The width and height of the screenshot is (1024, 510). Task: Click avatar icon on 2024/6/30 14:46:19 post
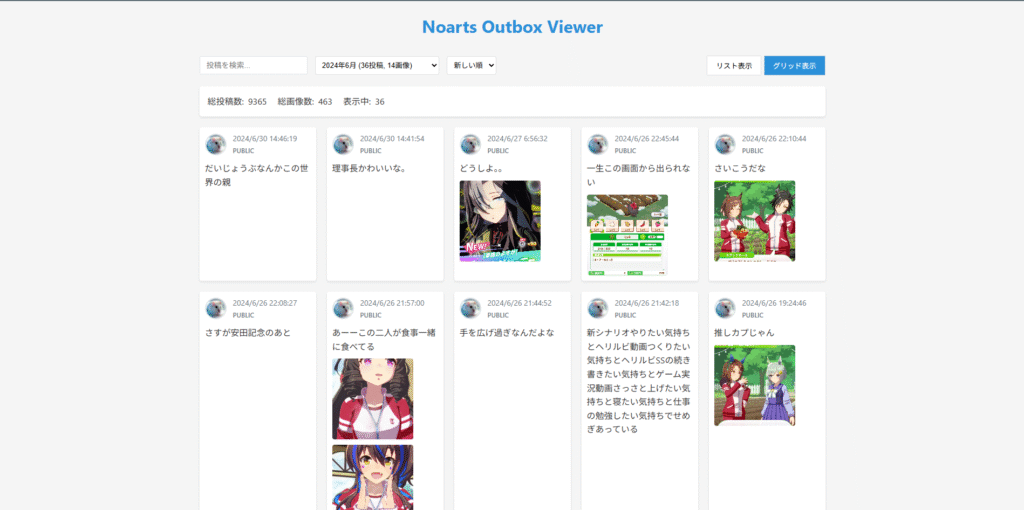pyautogui.click(x=216, y=144)
